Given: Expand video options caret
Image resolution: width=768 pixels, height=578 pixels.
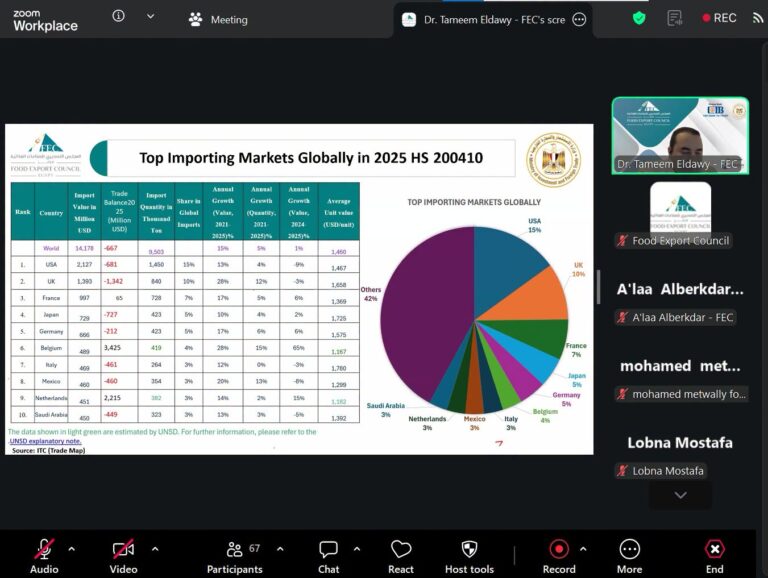Looking at the screenshot, I should (155, 549).
